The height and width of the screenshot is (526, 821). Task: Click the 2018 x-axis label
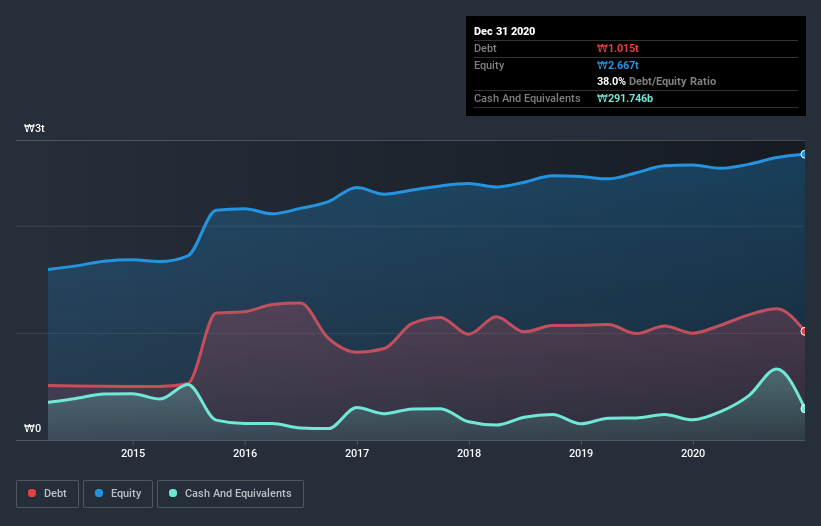point(469,453)
